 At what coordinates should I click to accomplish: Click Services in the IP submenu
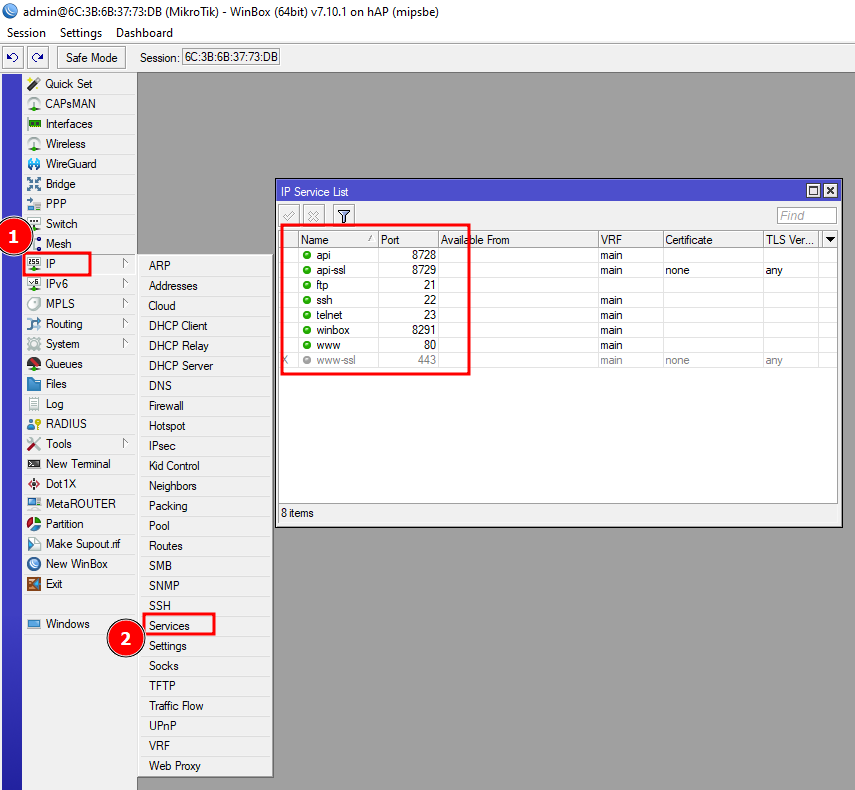(169, 626)
